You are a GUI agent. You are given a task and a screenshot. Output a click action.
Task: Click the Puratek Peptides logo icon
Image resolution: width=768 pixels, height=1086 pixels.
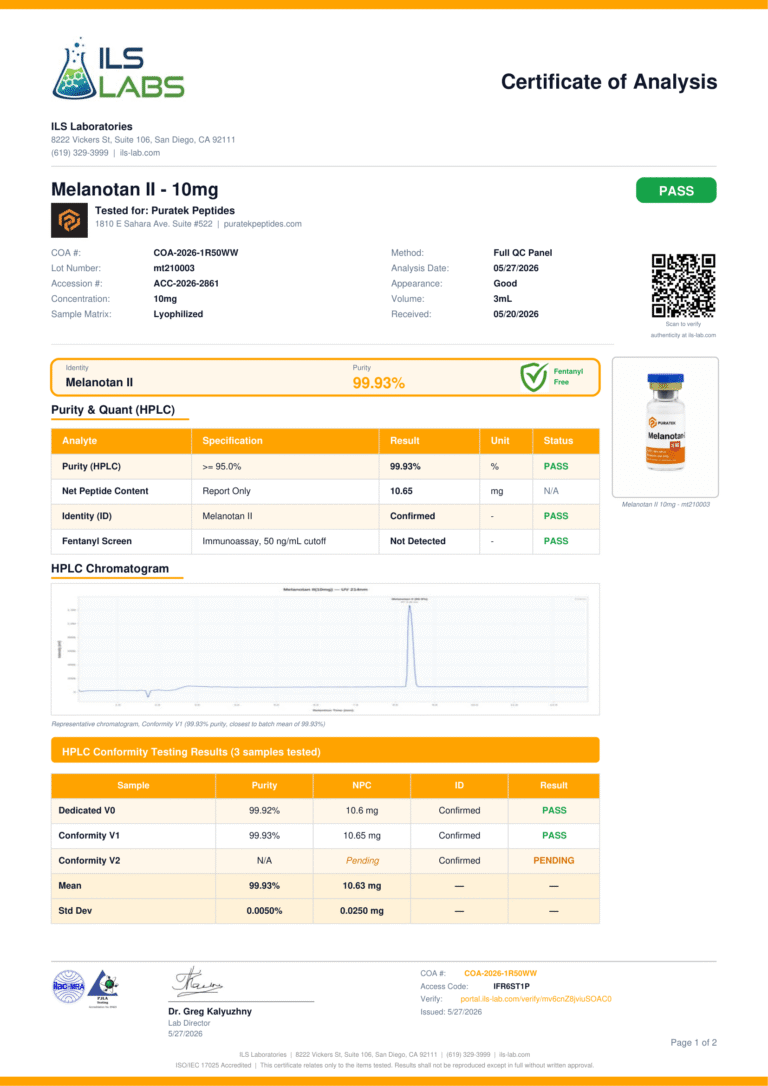pyautogui.click(x=69, y=220)
